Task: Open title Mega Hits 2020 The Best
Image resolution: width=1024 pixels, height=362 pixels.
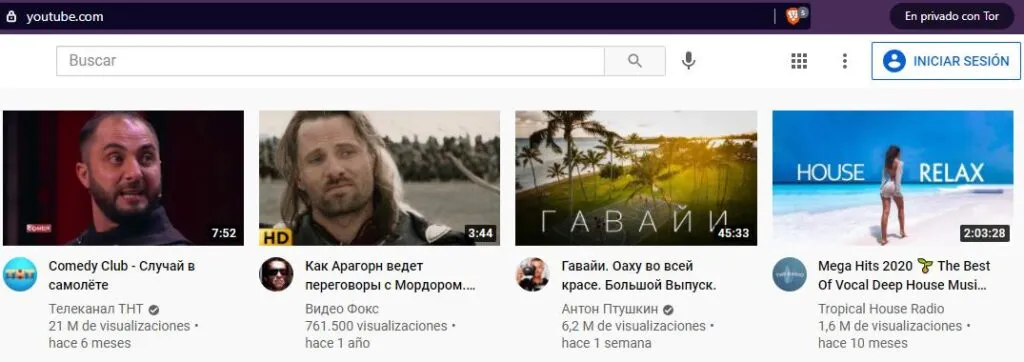Action: point(904,276)
